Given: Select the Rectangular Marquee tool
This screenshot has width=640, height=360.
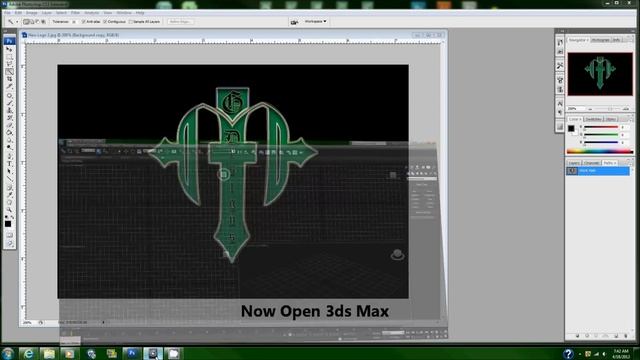Looking at the screenshot, I should (9, 57).
